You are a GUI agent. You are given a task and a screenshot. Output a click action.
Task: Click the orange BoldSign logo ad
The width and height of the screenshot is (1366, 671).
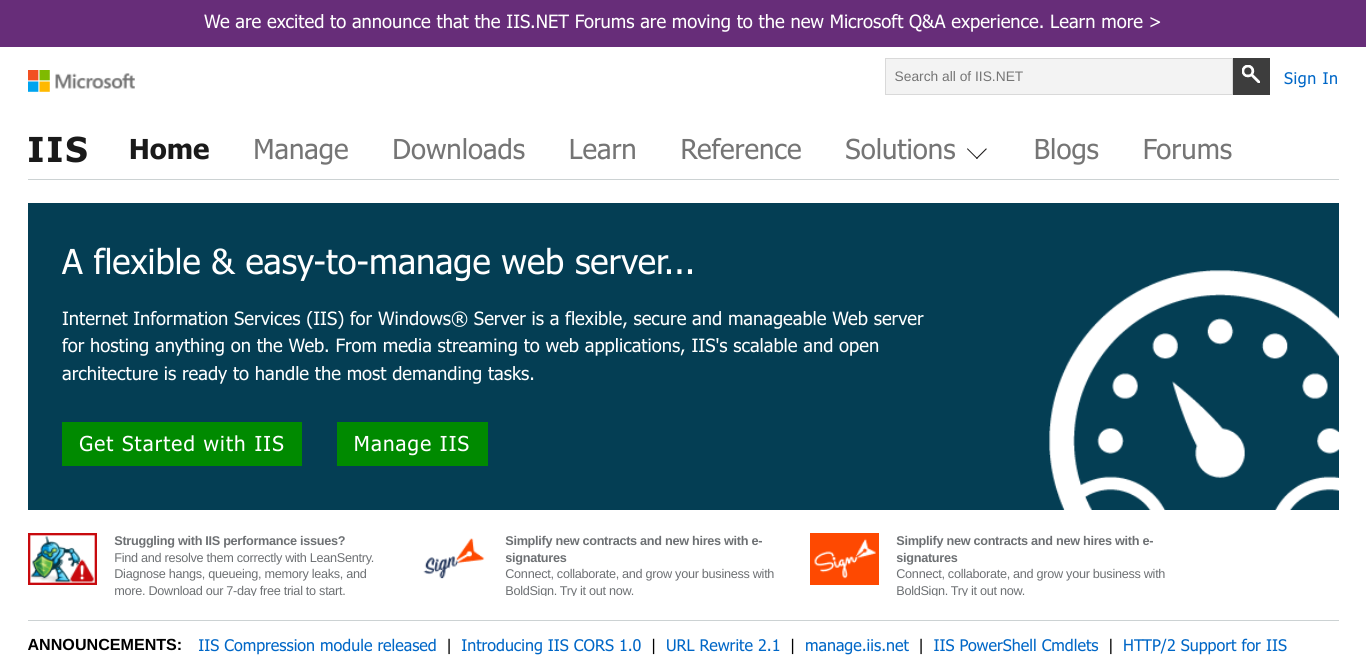[844, 559]
